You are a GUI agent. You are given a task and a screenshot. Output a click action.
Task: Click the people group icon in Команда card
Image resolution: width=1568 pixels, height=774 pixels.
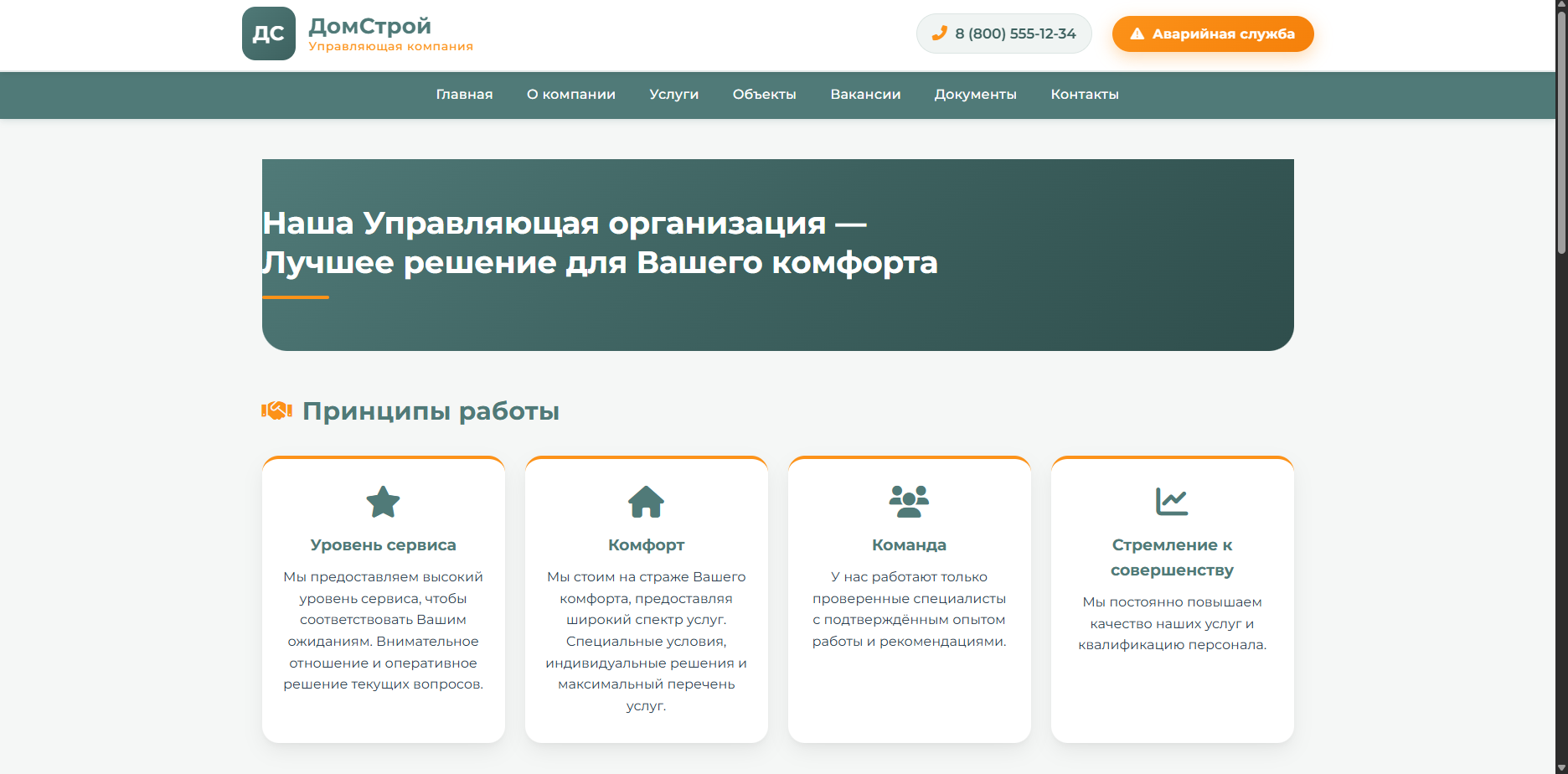tap(909, 502)
